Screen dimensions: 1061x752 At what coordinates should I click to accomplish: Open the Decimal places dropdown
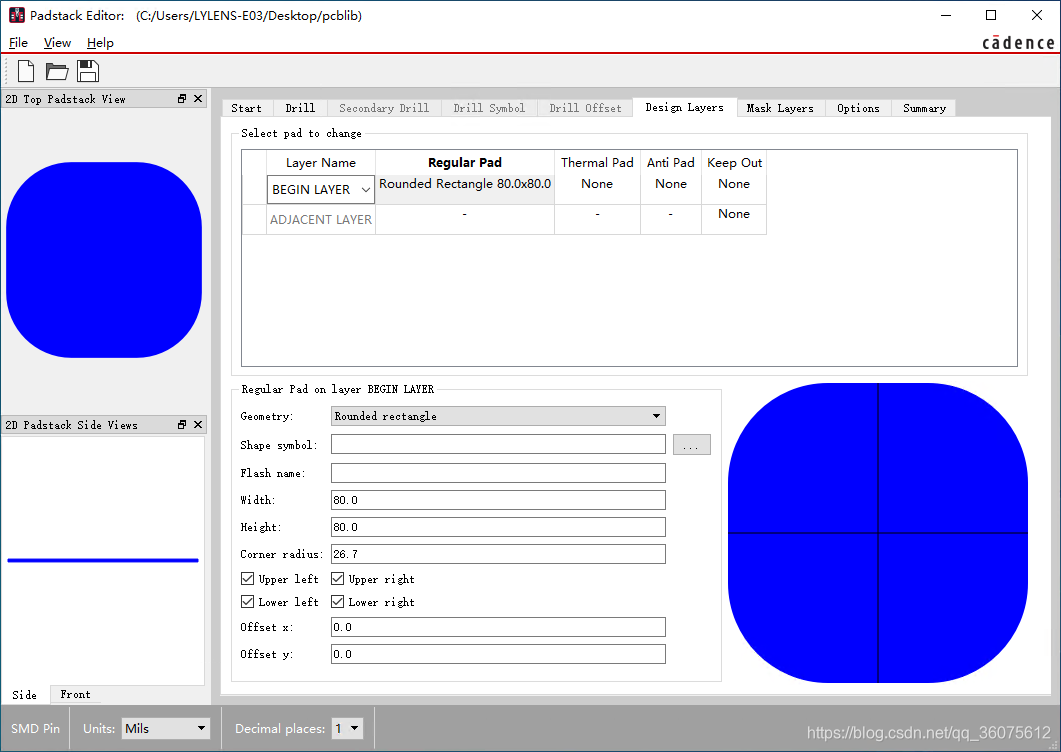pyautogui.click(x=347, y=729)
